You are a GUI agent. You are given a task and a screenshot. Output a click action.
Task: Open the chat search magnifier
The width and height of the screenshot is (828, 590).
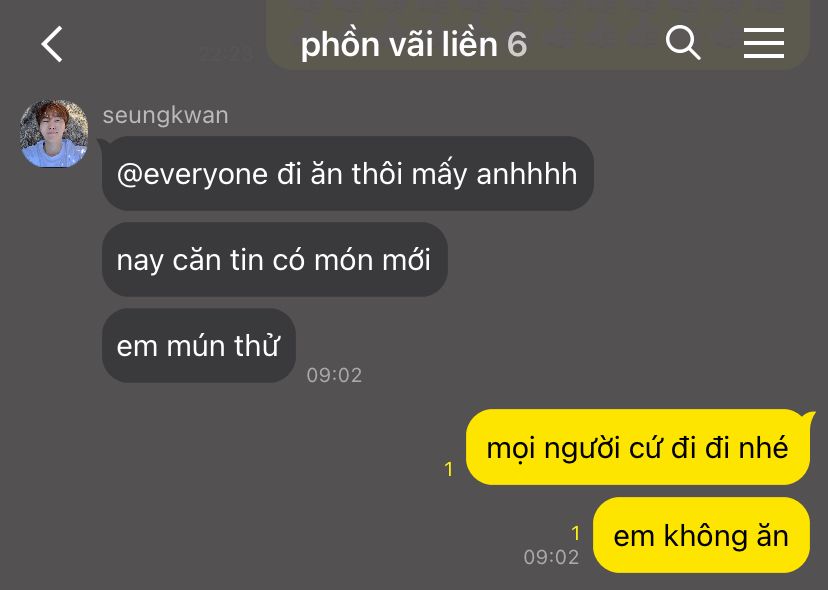682,42
